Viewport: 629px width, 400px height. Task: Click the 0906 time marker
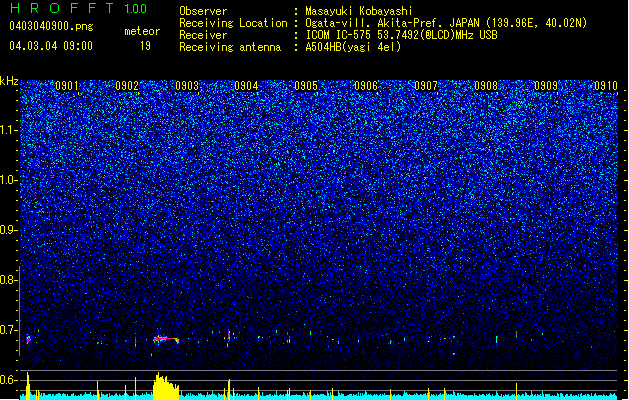pos(366,86)
